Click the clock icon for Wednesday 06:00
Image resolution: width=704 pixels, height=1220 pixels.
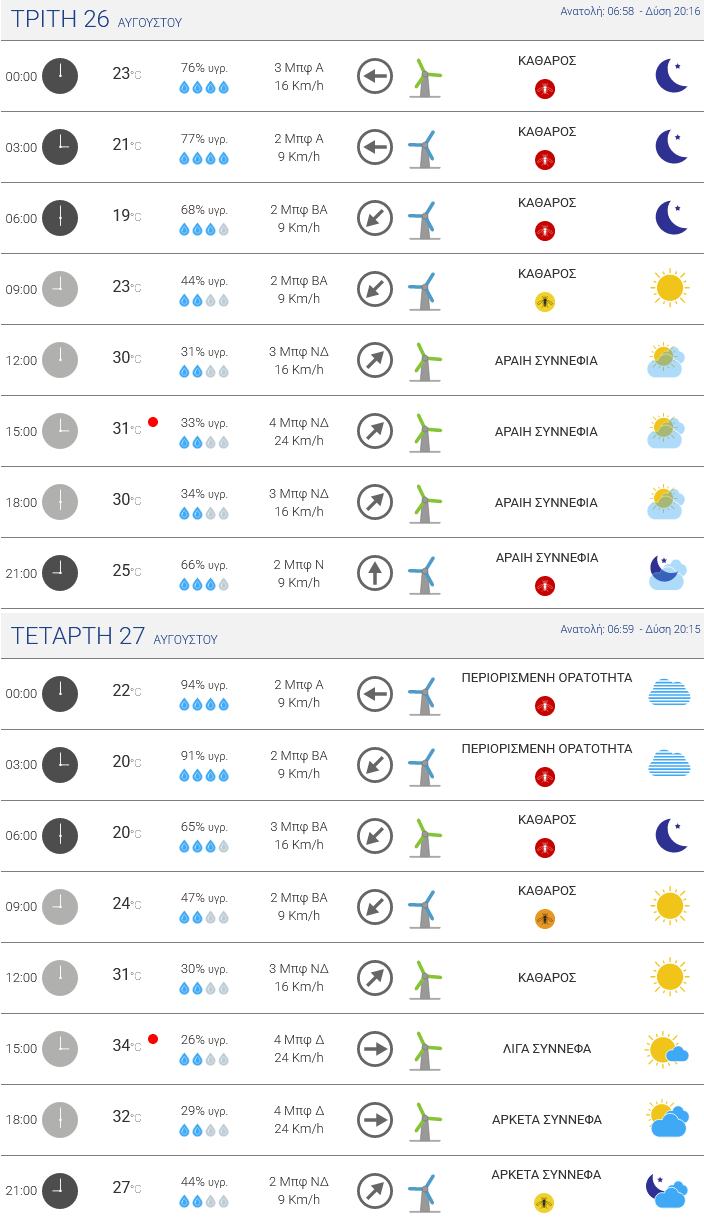click(60, 836)
